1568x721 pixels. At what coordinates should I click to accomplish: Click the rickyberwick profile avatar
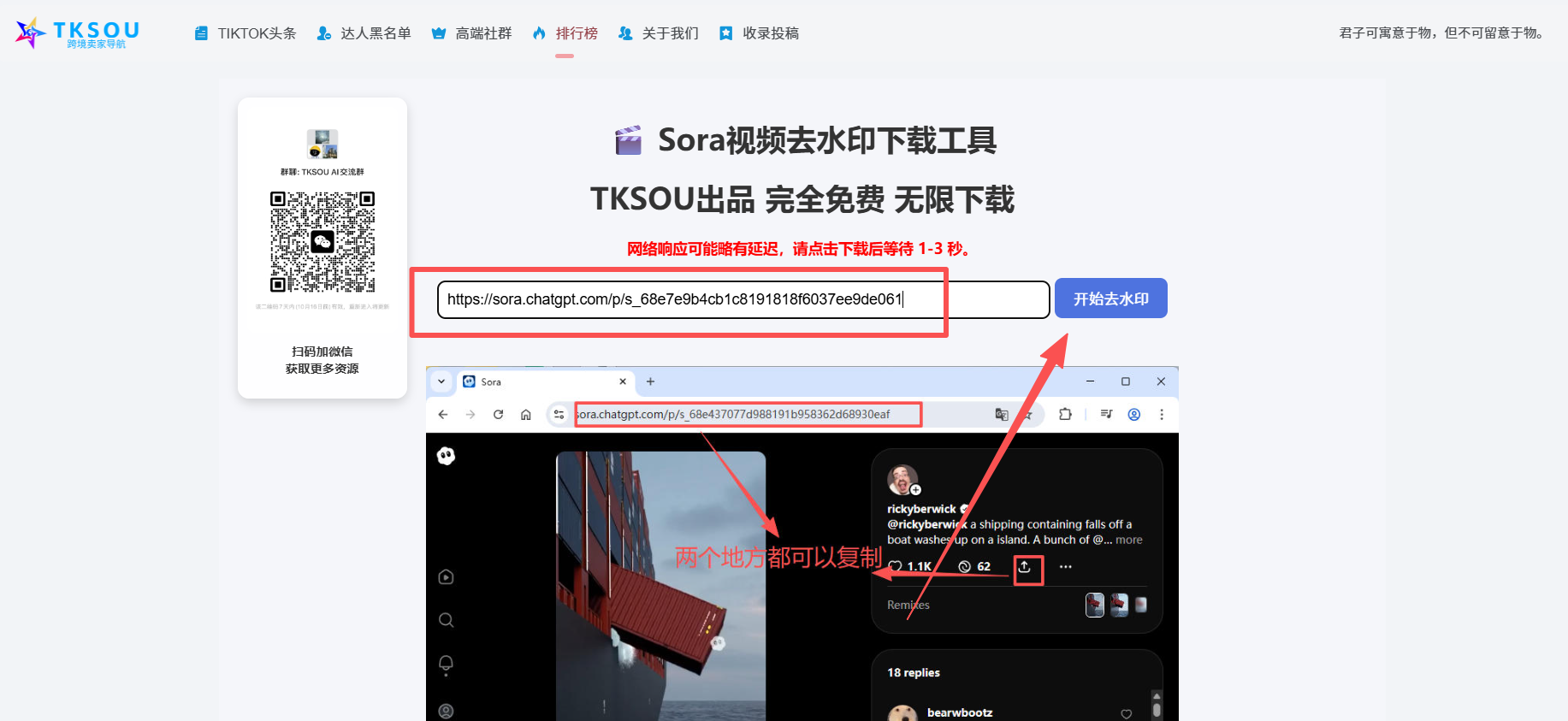pos(902,480)
